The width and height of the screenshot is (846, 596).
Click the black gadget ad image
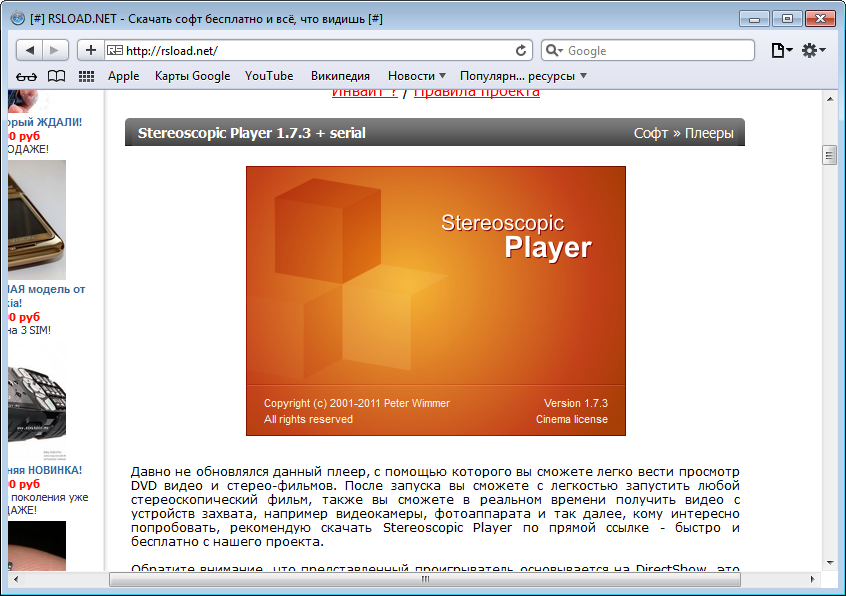[x=37, y=403]
